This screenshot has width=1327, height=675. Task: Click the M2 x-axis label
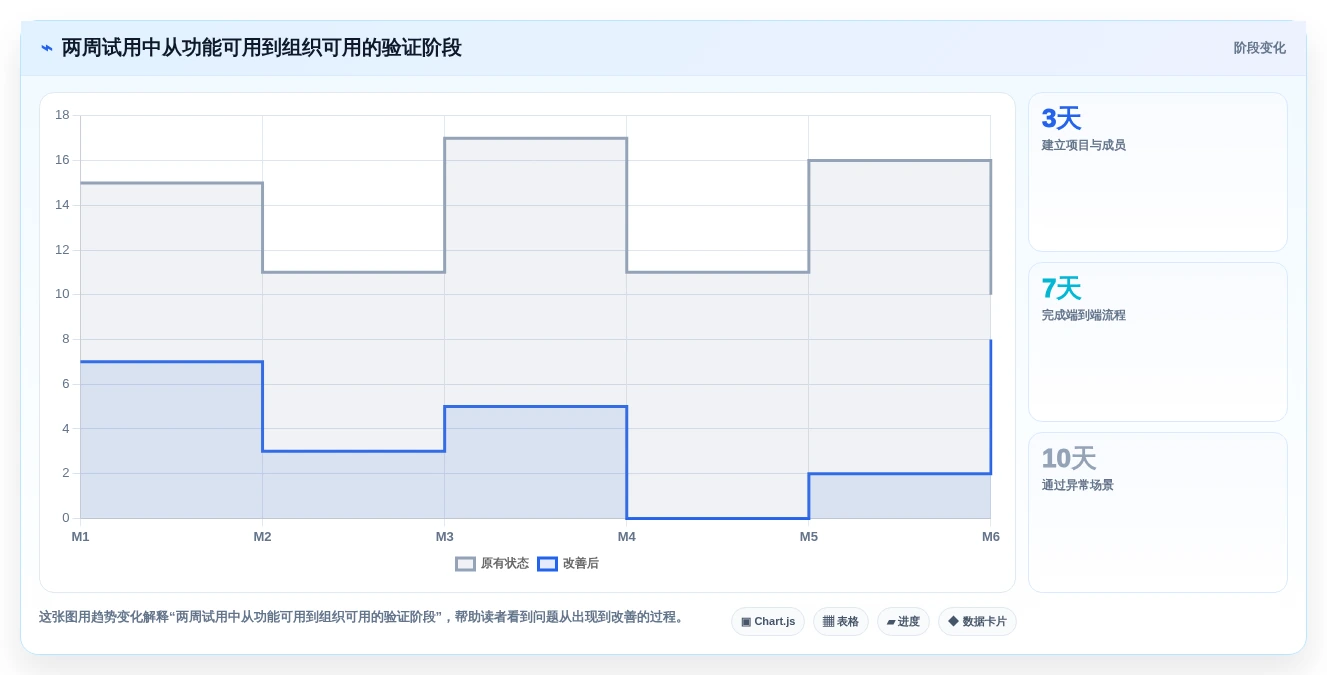pyautogui.click(x=262, y=537)
